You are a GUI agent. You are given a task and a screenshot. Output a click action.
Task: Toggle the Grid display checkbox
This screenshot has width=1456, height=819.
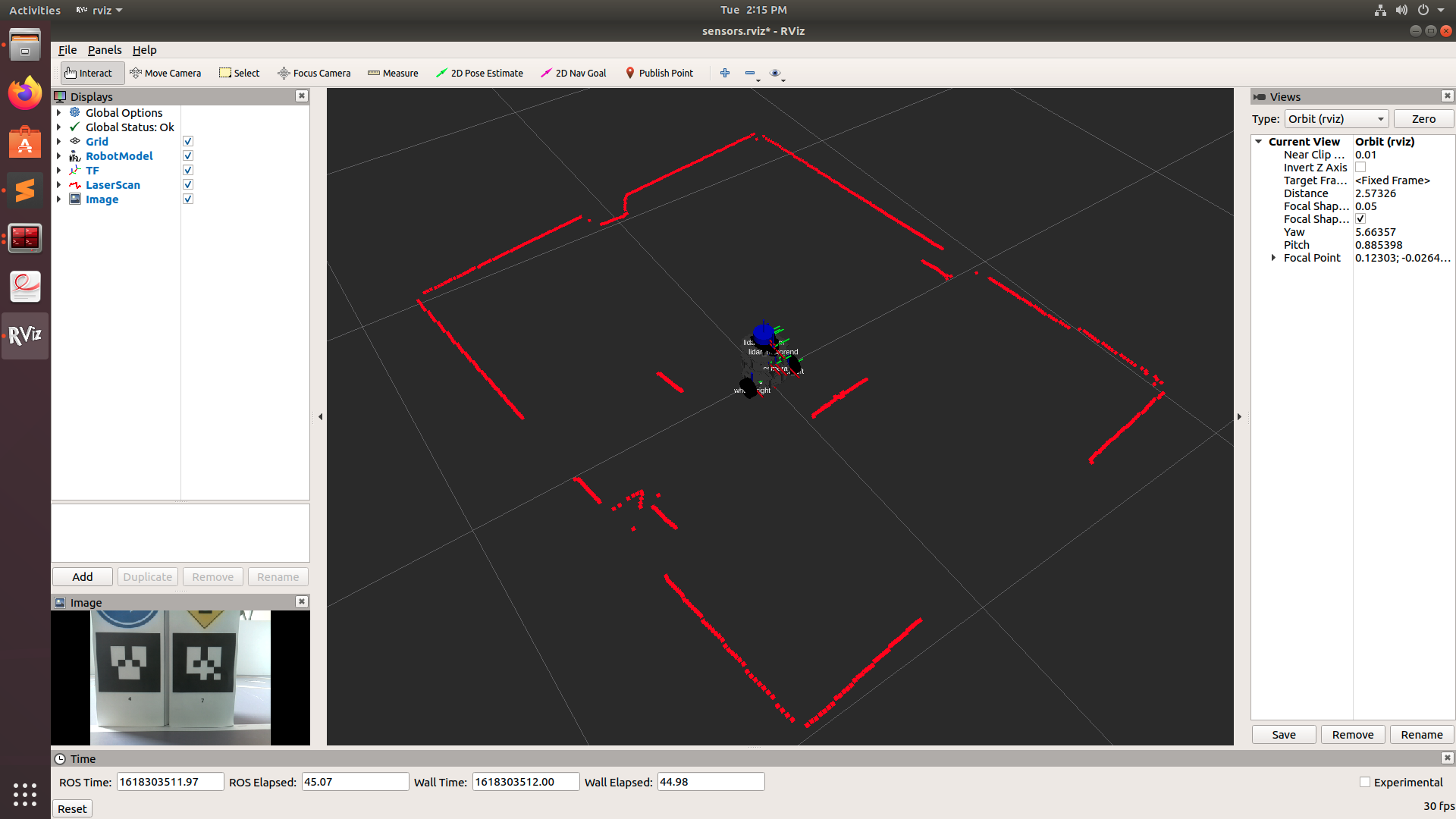pos(188,141)
